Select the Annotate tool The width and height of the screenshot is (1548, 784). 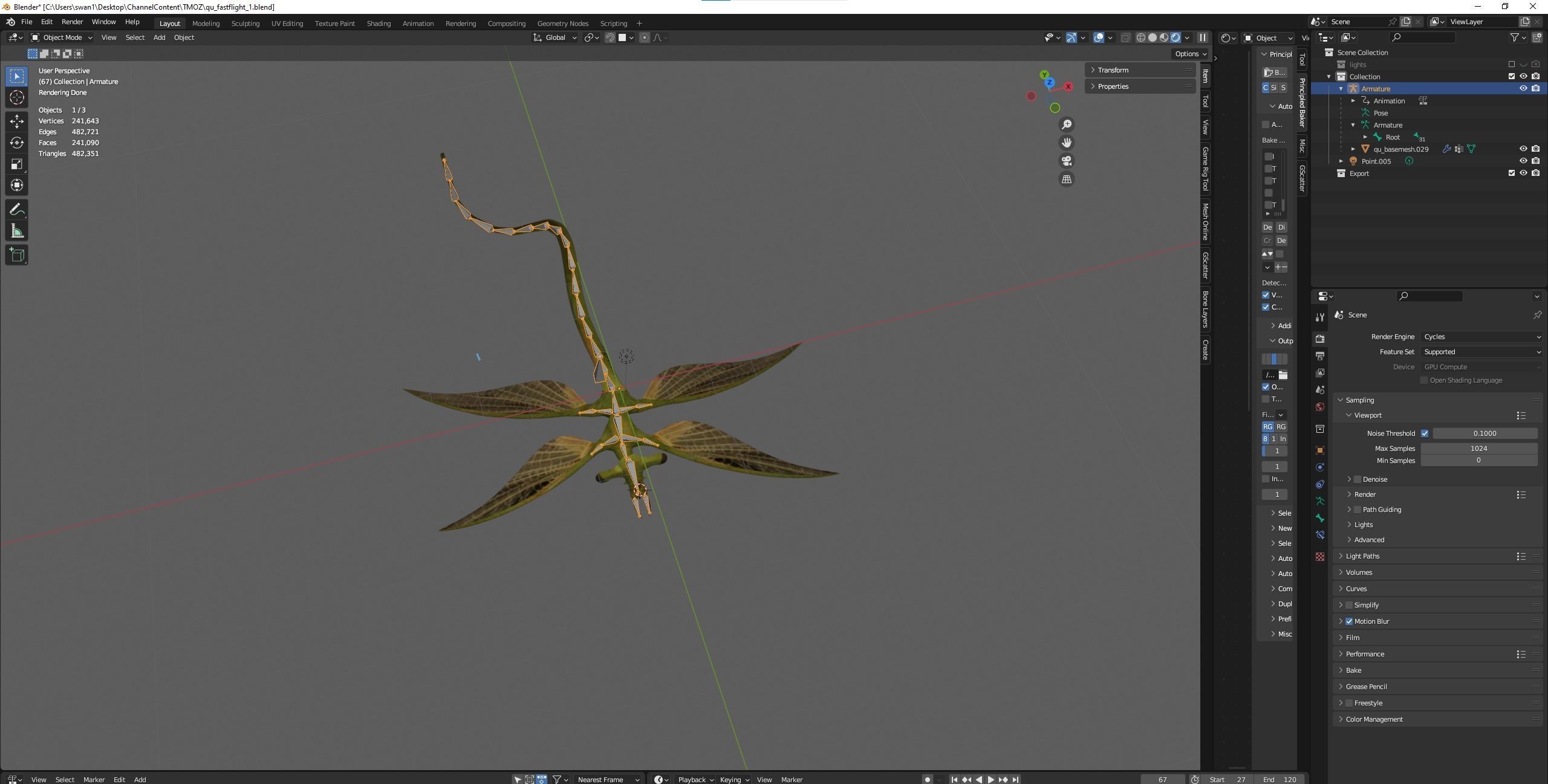point(17,210)
